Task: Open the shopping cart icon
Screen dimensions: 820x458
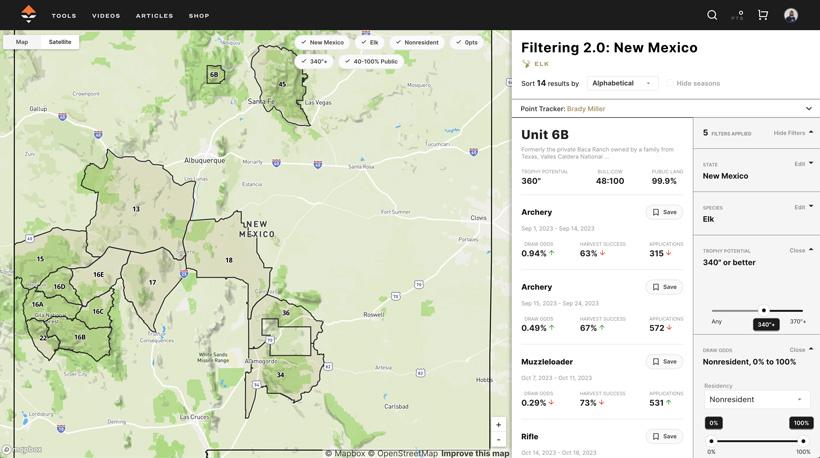Action: click(x=763, y=15)
